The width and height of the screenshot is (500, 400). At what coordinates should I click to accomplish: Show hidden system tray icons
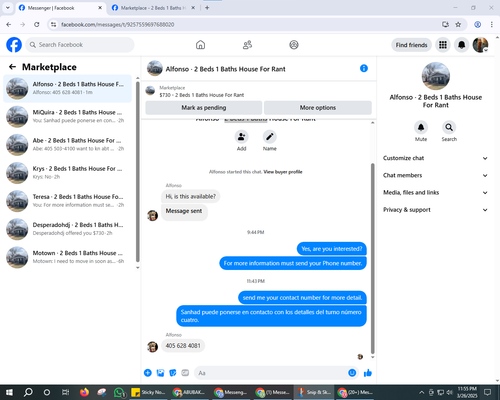coord(421,392)
